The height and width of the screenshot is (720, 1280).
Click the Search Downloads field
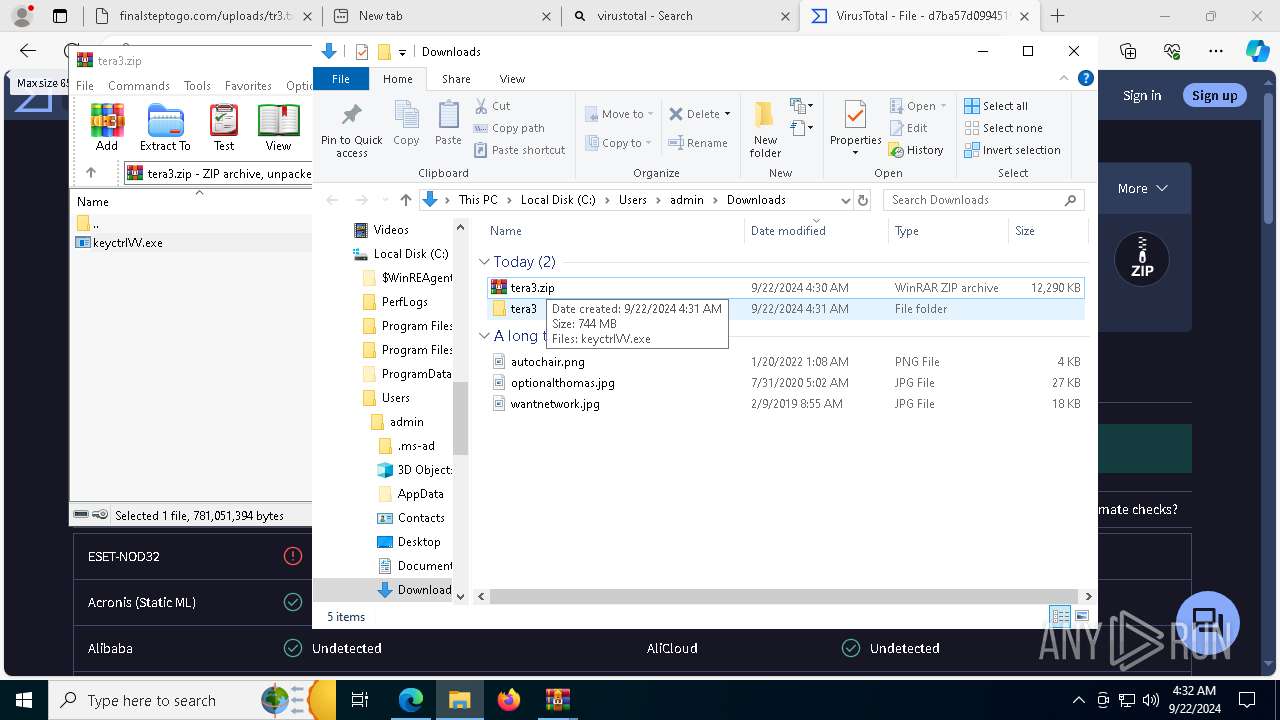(984, 200)
